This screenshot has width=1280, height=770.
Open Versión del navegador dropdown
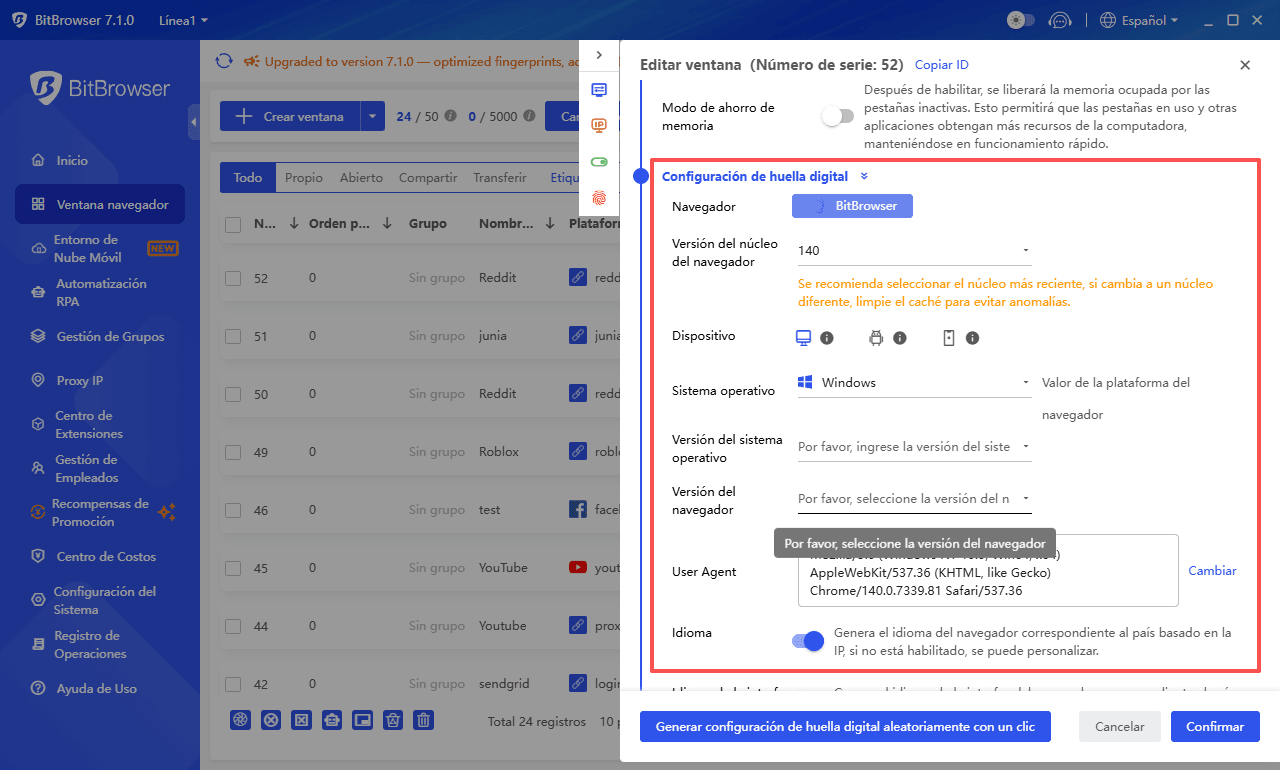tap(914, 498)
